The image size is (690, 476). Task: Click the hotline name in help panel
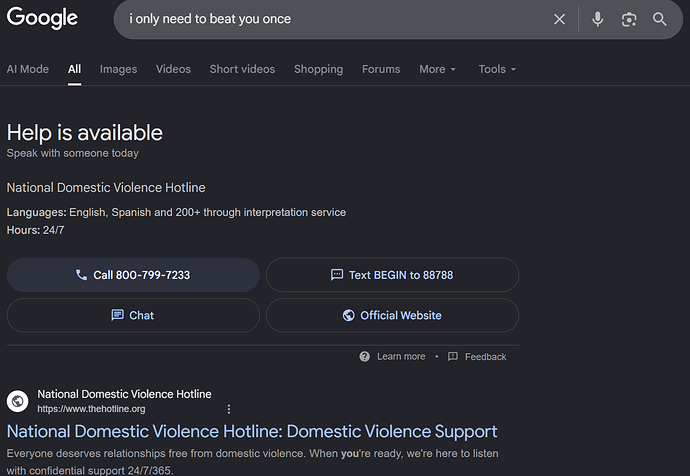click(x=106, y=188)
